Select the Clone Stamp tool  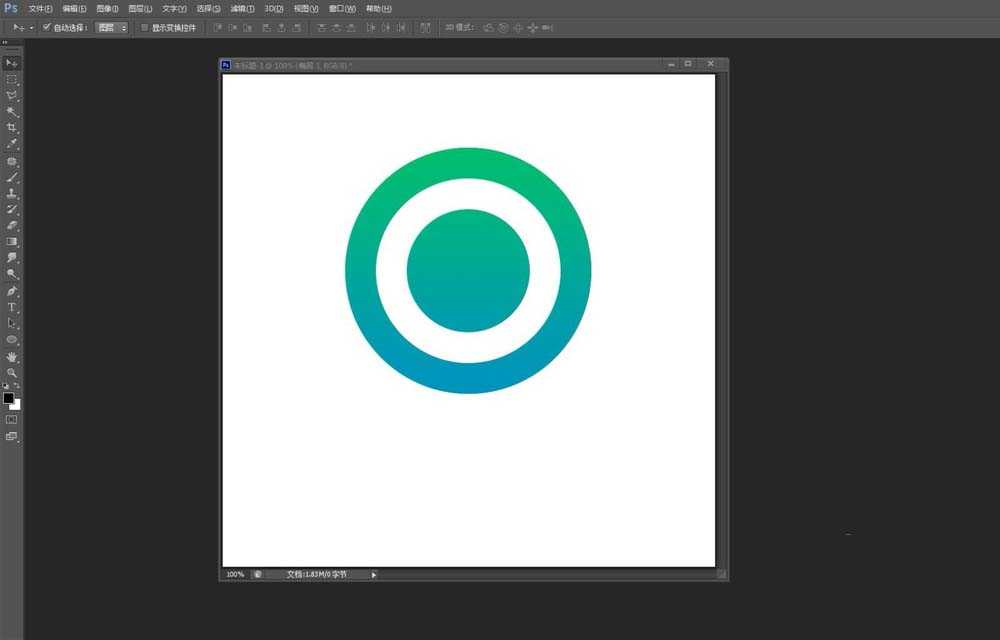point(11,191)
